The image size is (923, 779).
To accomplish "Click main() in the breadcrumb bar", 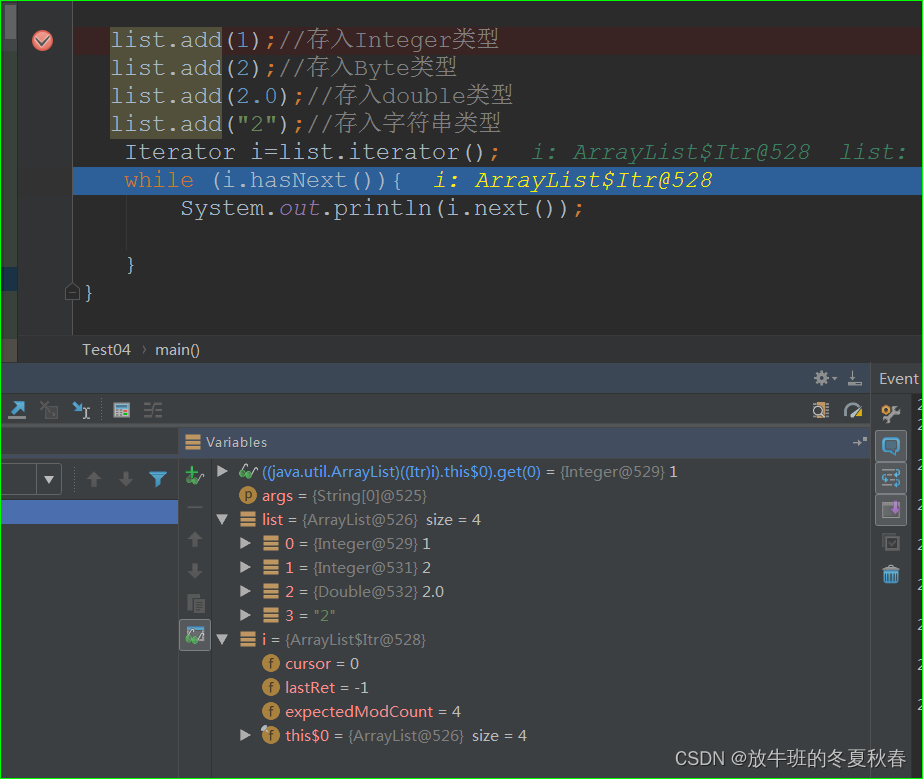I will click(177, 350).
